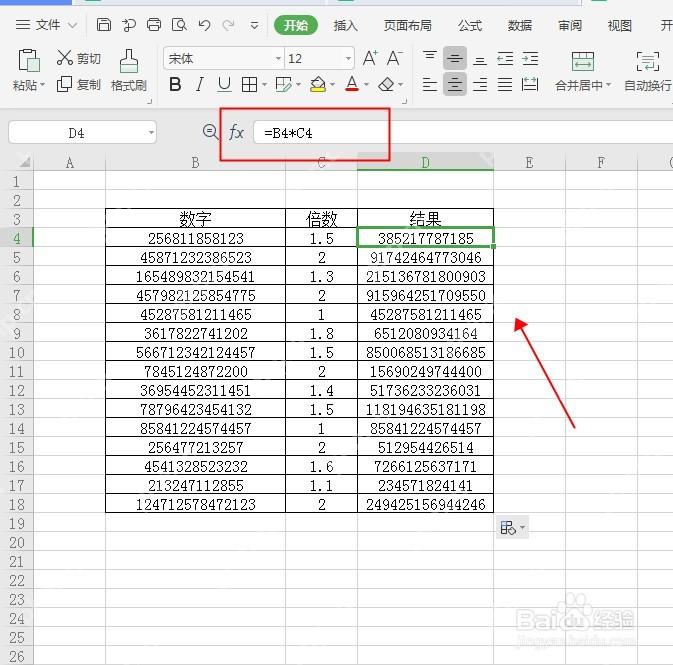Apply red font color
673x665 pixels.
[352, 84]
